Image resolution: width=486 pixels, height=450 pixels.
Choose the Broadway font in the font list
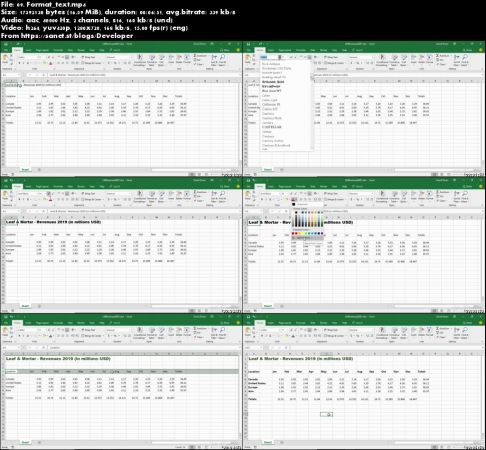point(271,86)
